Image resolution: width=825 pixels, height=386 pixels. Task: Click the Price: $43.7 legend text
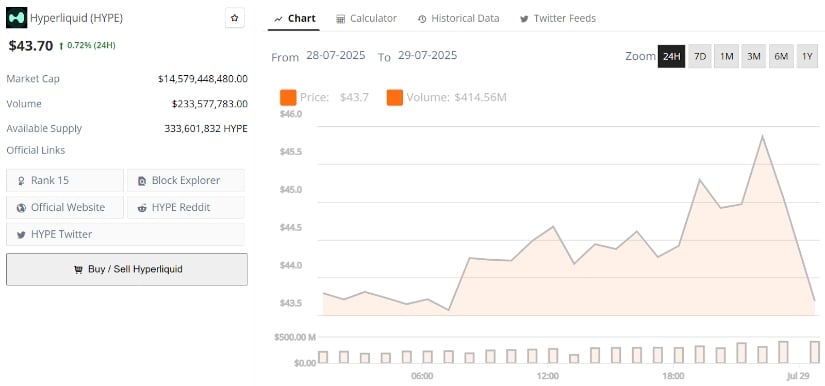(x=334, y=97)
